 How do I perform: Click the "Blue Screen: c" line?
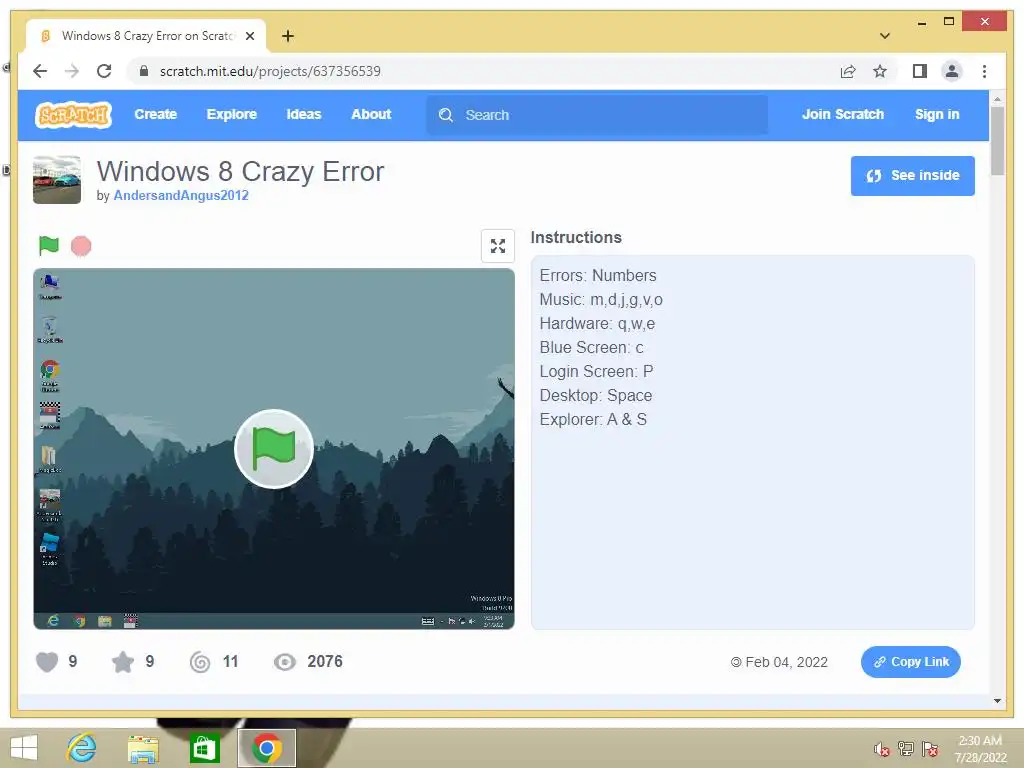[x=591, y=347]
